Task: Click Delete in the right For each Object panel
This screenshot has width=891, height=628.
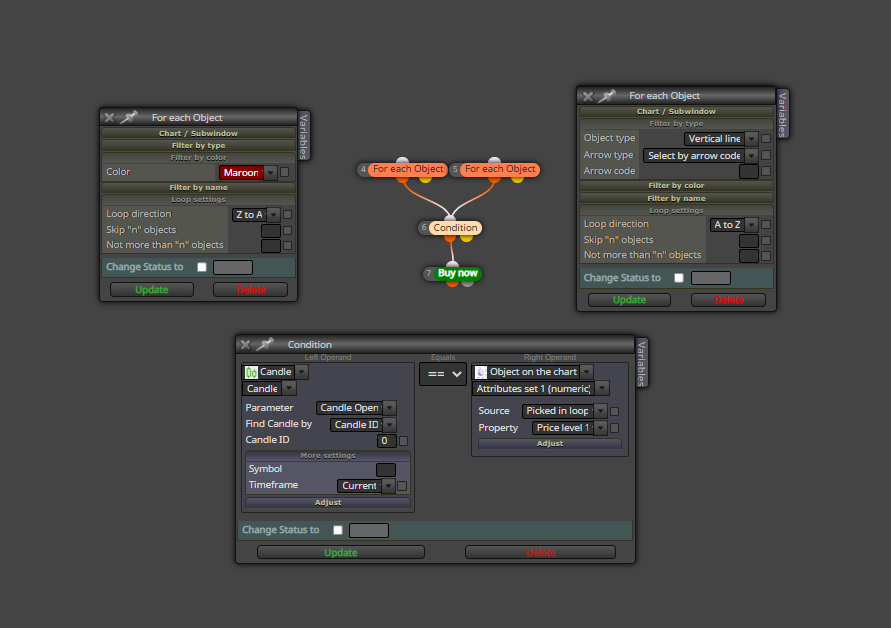Action: click(728, 300)
